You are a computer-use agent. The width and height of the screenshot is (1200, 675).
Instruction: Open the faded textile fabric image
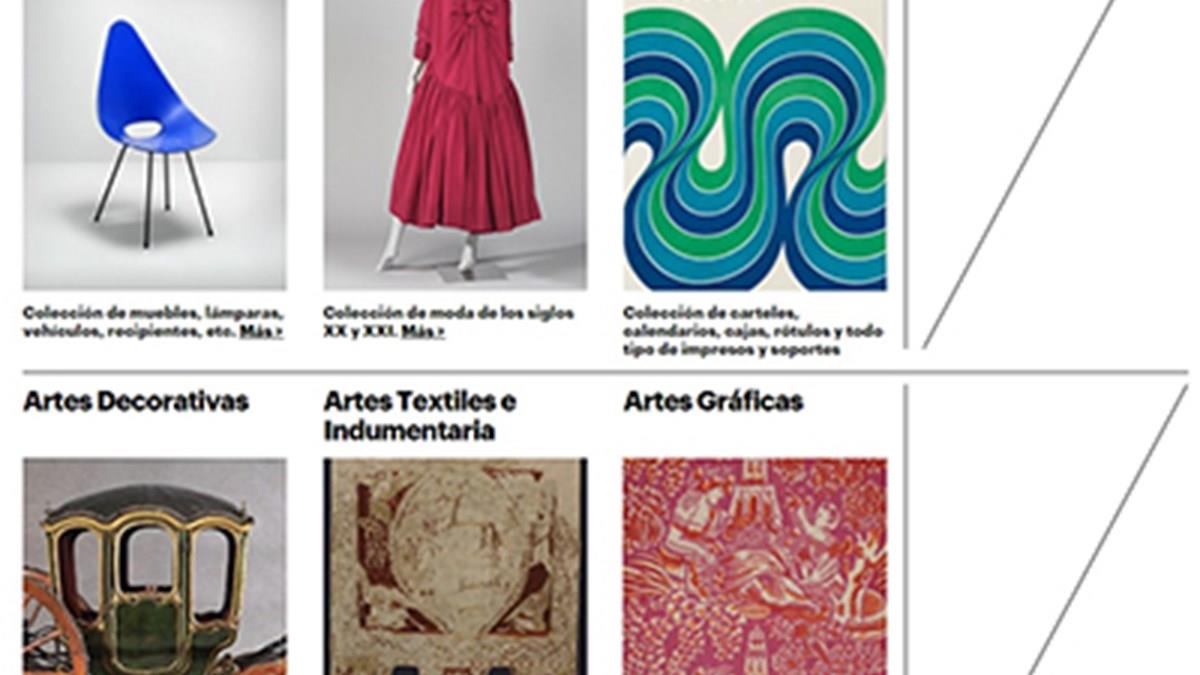[455, 567]
